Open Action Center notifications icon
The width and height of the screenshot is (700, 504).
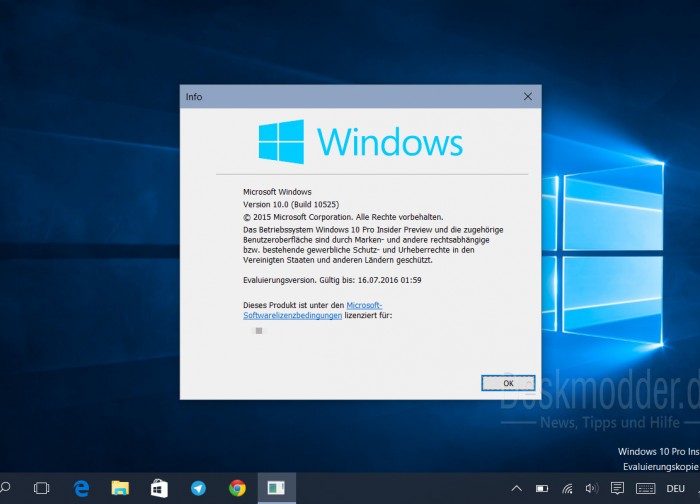(x=617, y=488)
